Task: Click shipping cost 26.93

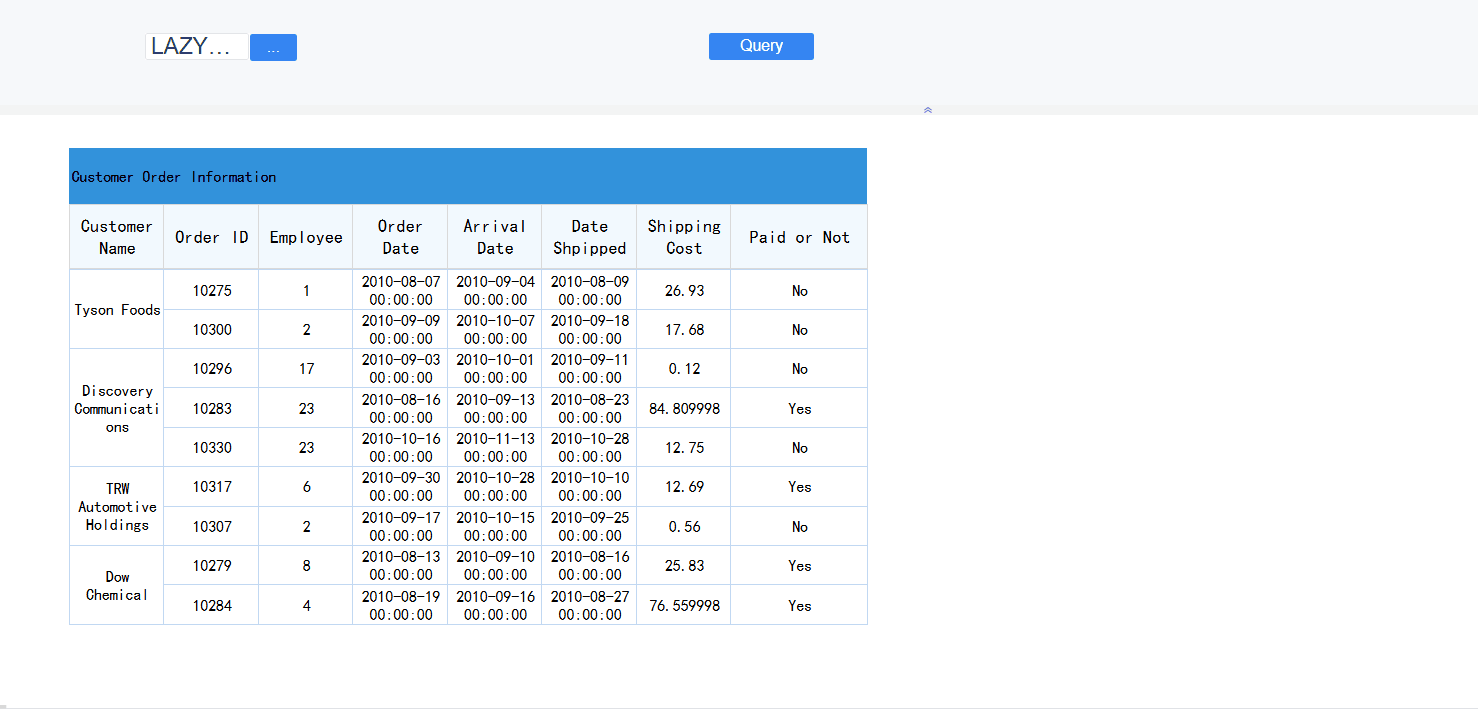Action: (684, 290)
